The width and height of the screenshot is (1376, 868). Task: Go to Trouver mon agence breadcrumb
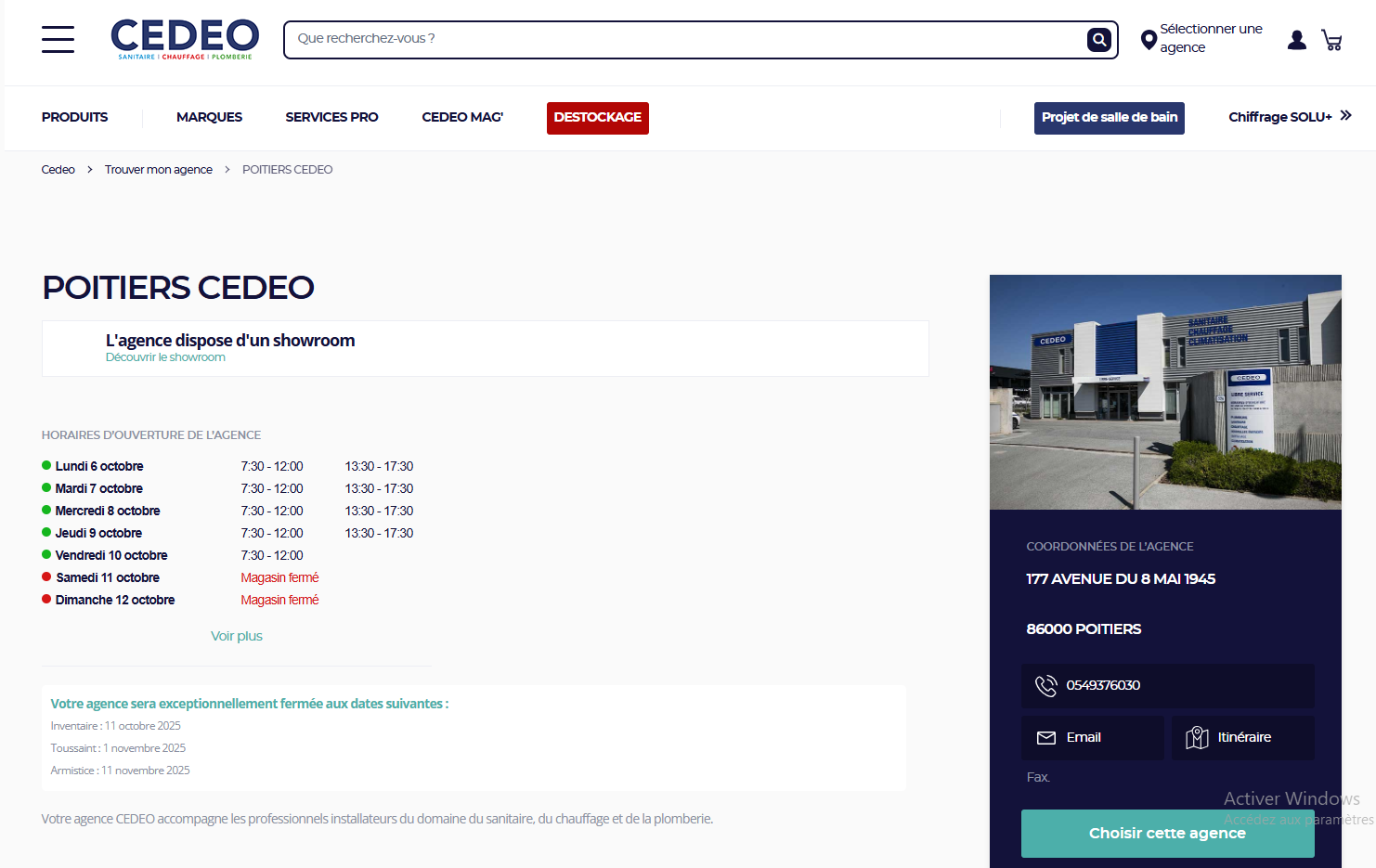pyautogui.click(x=158, y=170)
